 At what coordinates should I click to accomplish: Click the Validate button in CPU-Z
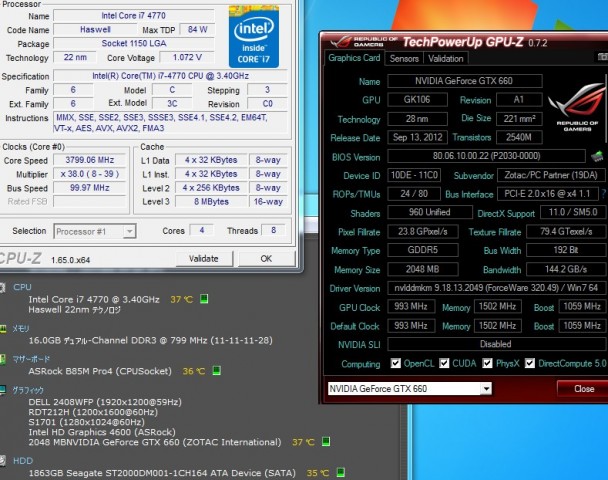coord(204,259)
